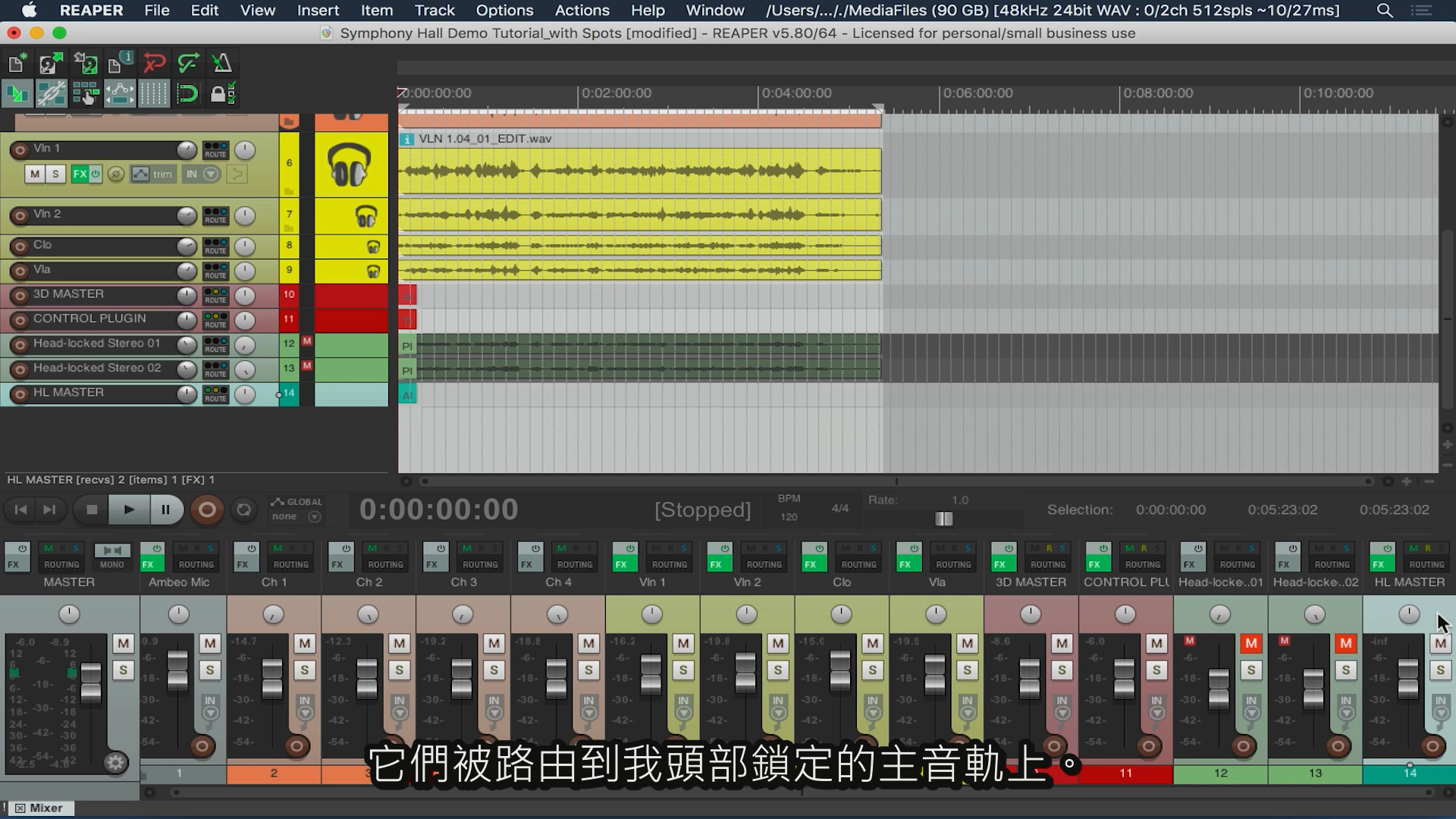Open the View menu
The image size is (1456, 819).
(257, 11)
